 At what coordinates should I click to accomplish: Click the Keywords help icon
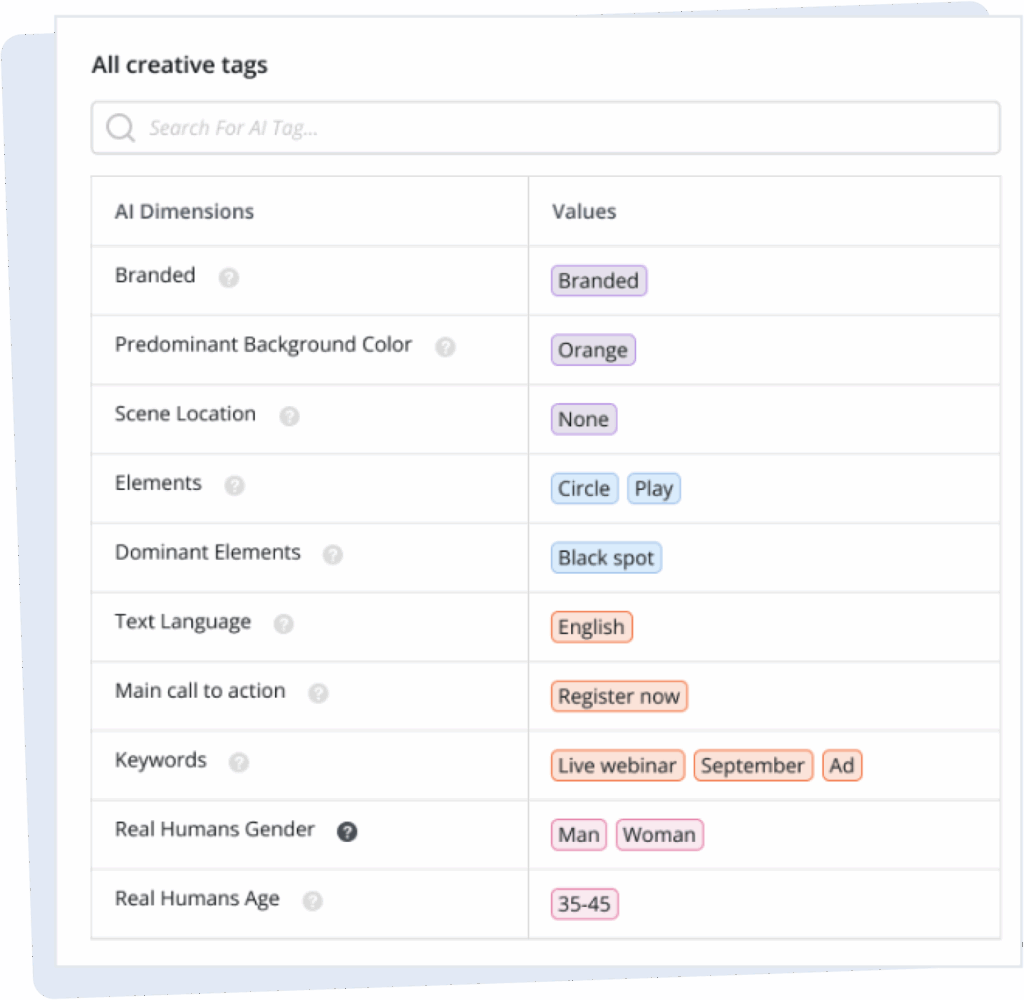coord(239,763)
